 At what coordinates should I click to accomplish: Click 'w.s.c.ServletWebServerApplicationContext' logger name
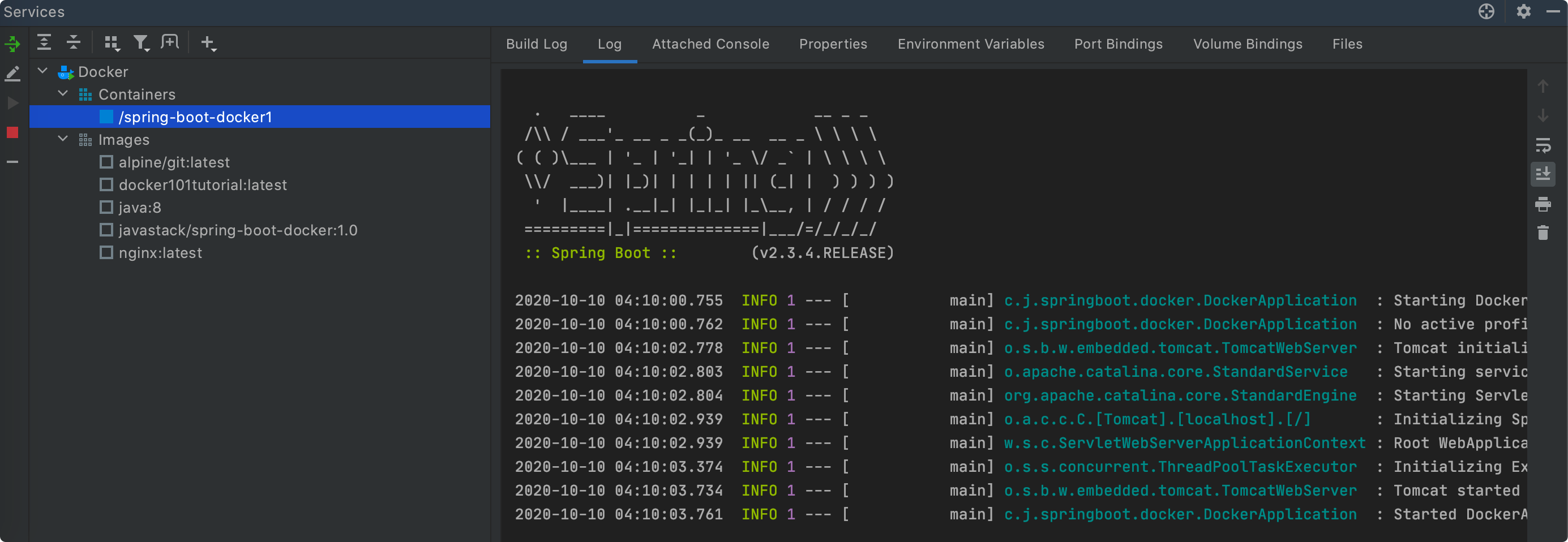tap(1185, 443)
